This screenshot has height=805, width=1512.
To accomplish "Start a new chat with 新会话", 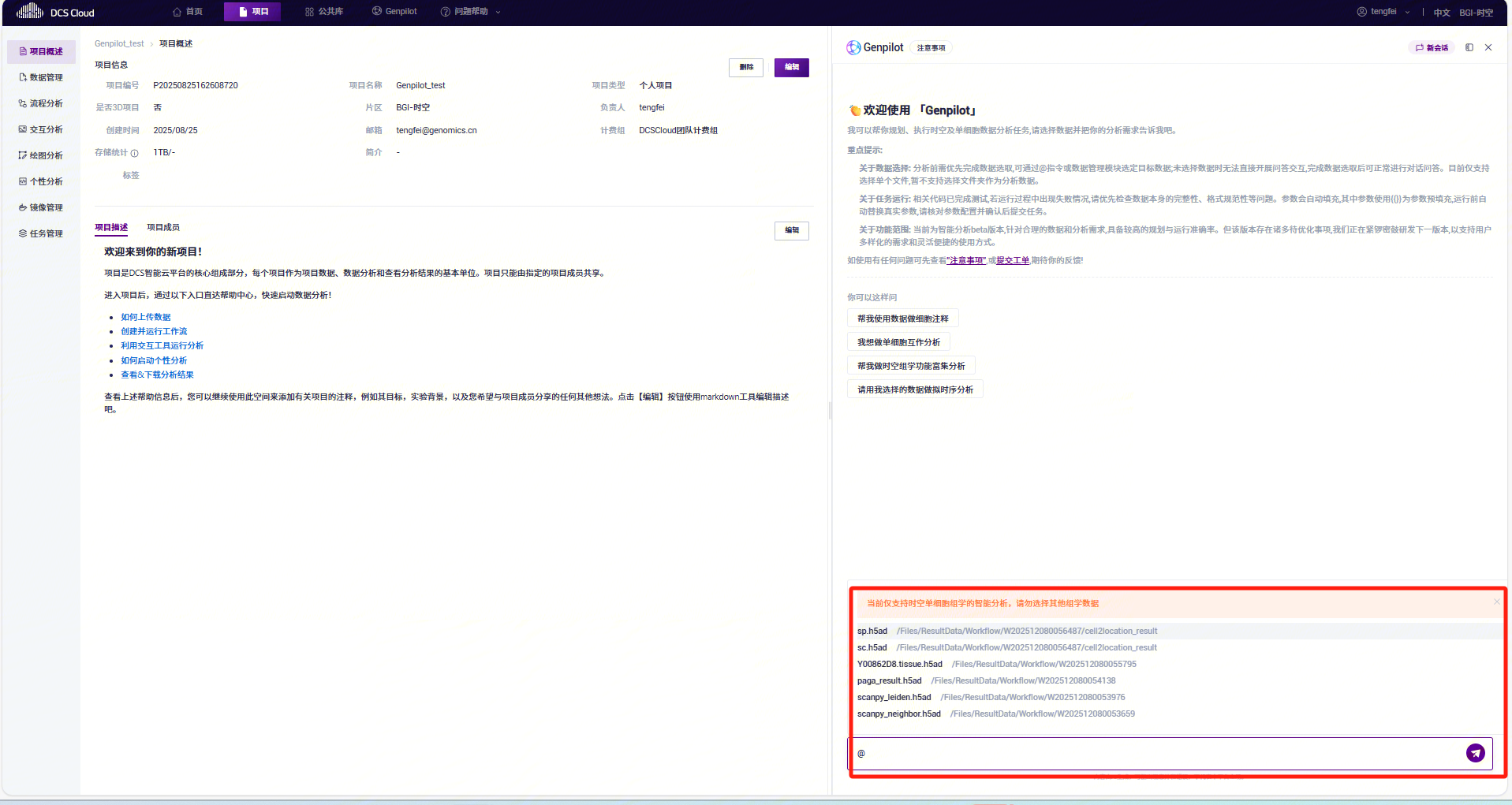I will 1432,47.
